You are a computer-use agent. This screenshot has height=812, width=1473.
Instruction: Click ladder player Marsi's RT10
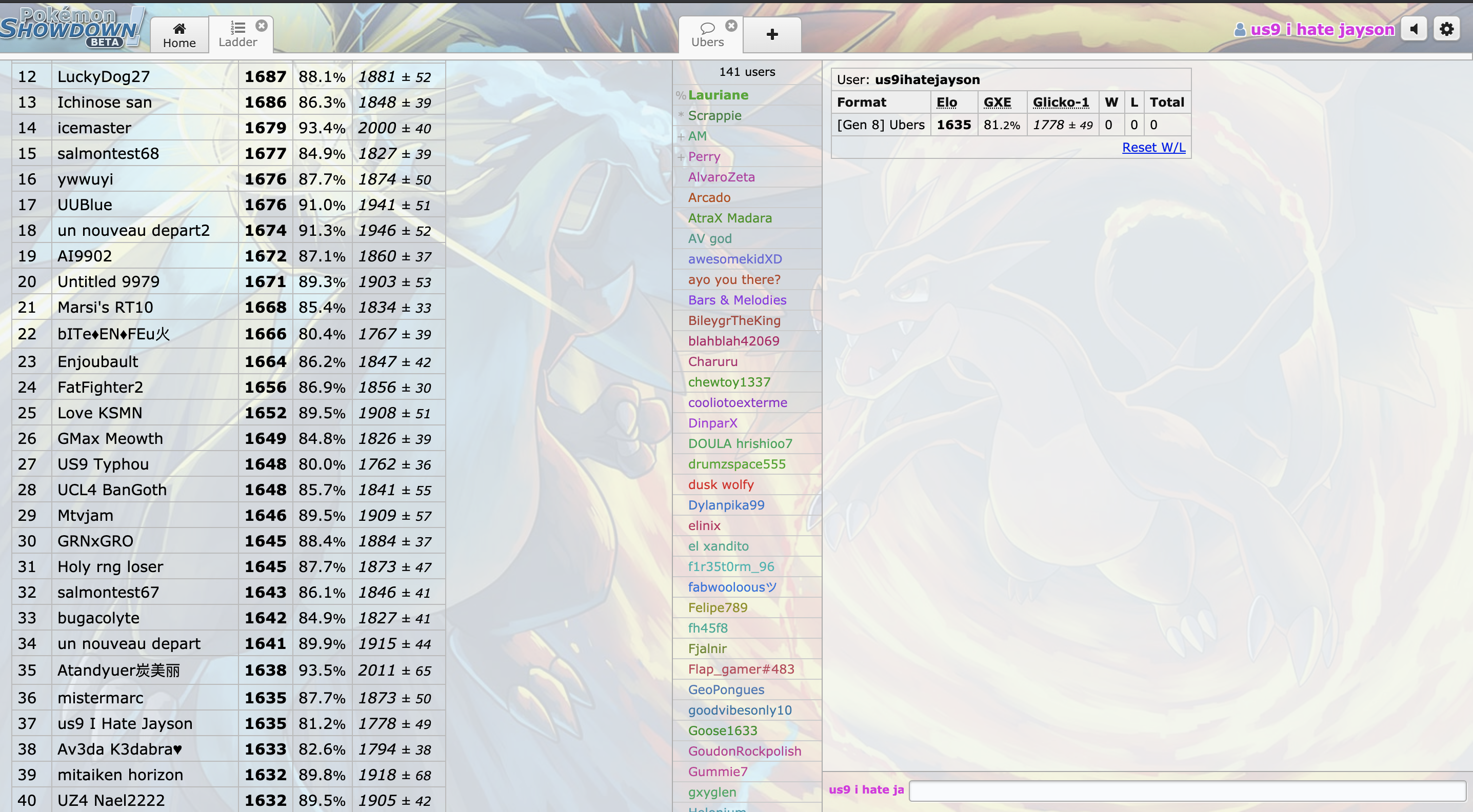[x=105, y=308]
